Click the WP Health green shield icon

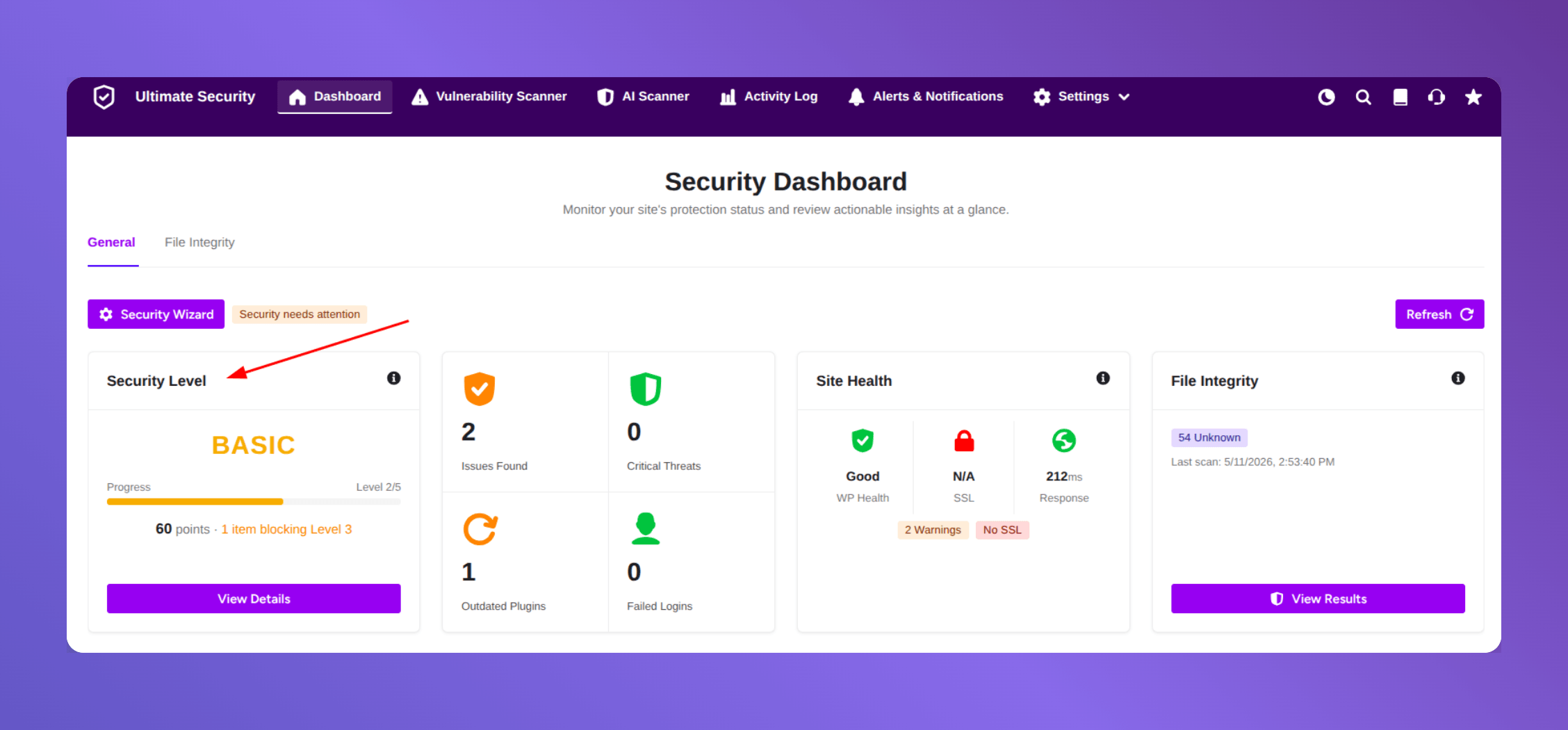pyautogui.click(x=863, y=441)
